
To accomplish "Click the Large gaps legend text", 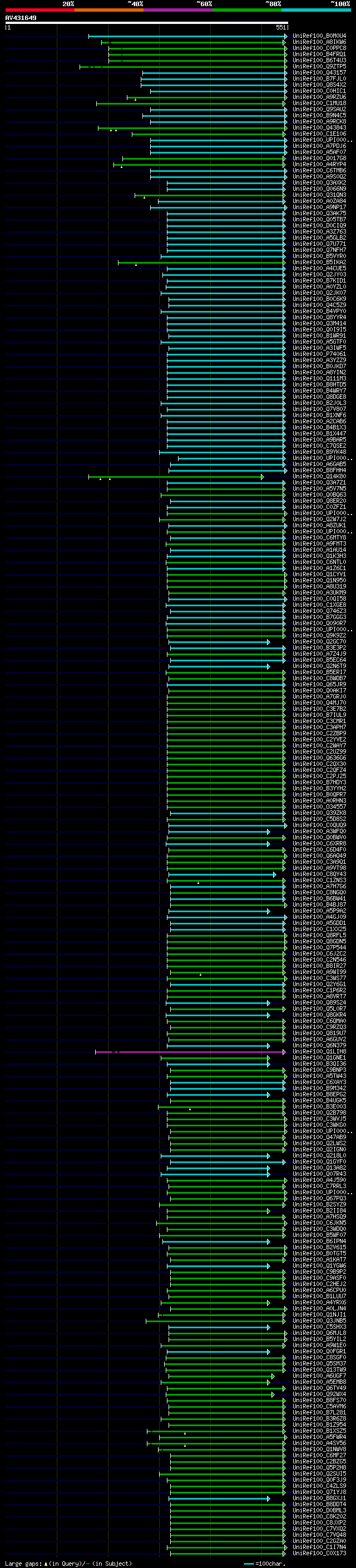I will pyautogui.click(x=68, y=1563).
